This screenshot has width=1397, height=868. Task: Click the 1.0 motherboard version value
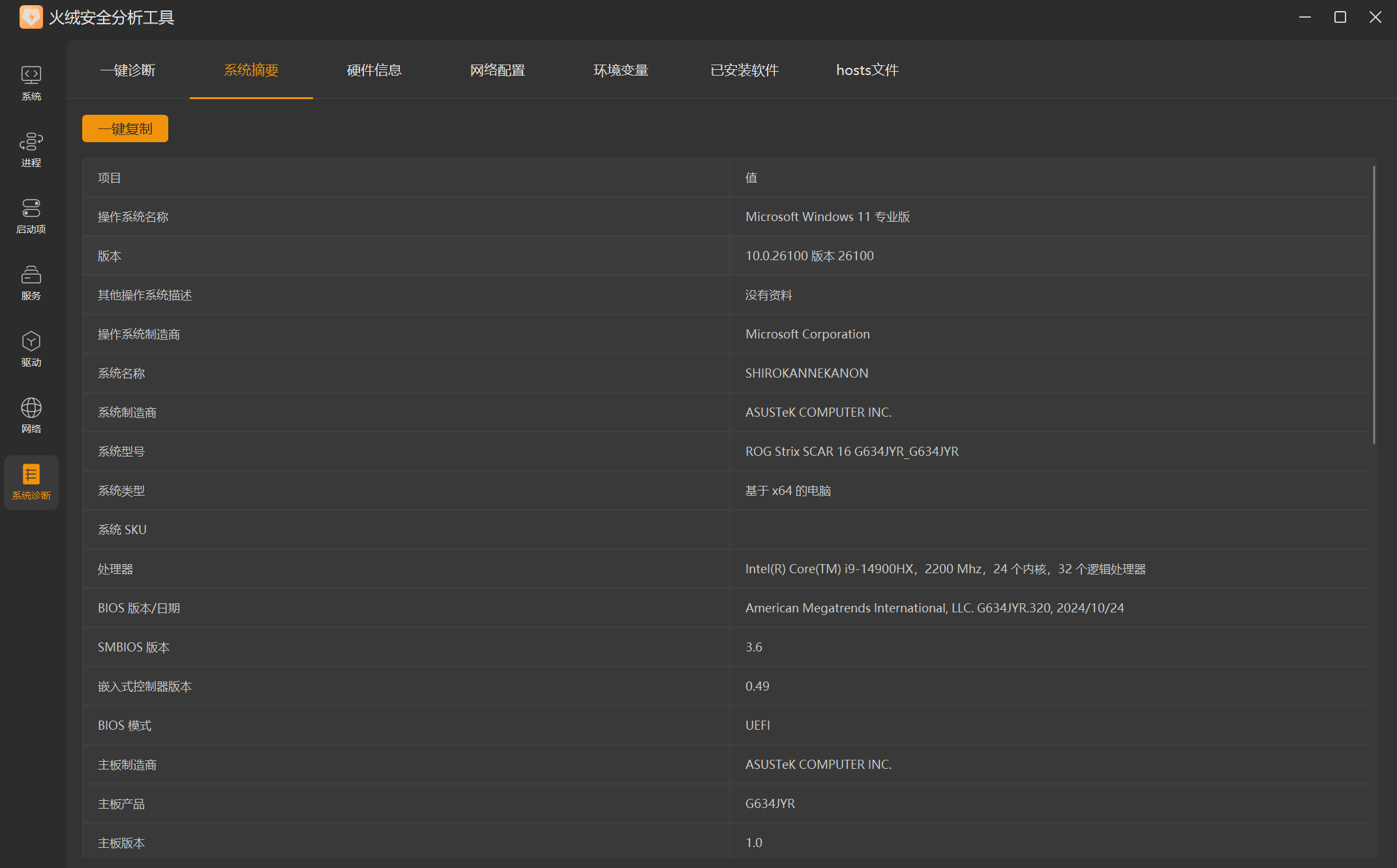click(754, 843)
